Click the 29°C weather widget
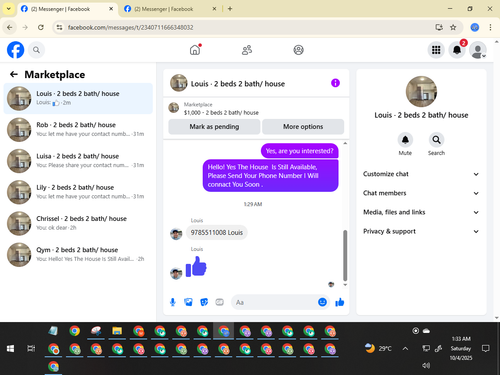Image resolution: width=500 pixels, height=375 pixels. click(x=378, y=348)
